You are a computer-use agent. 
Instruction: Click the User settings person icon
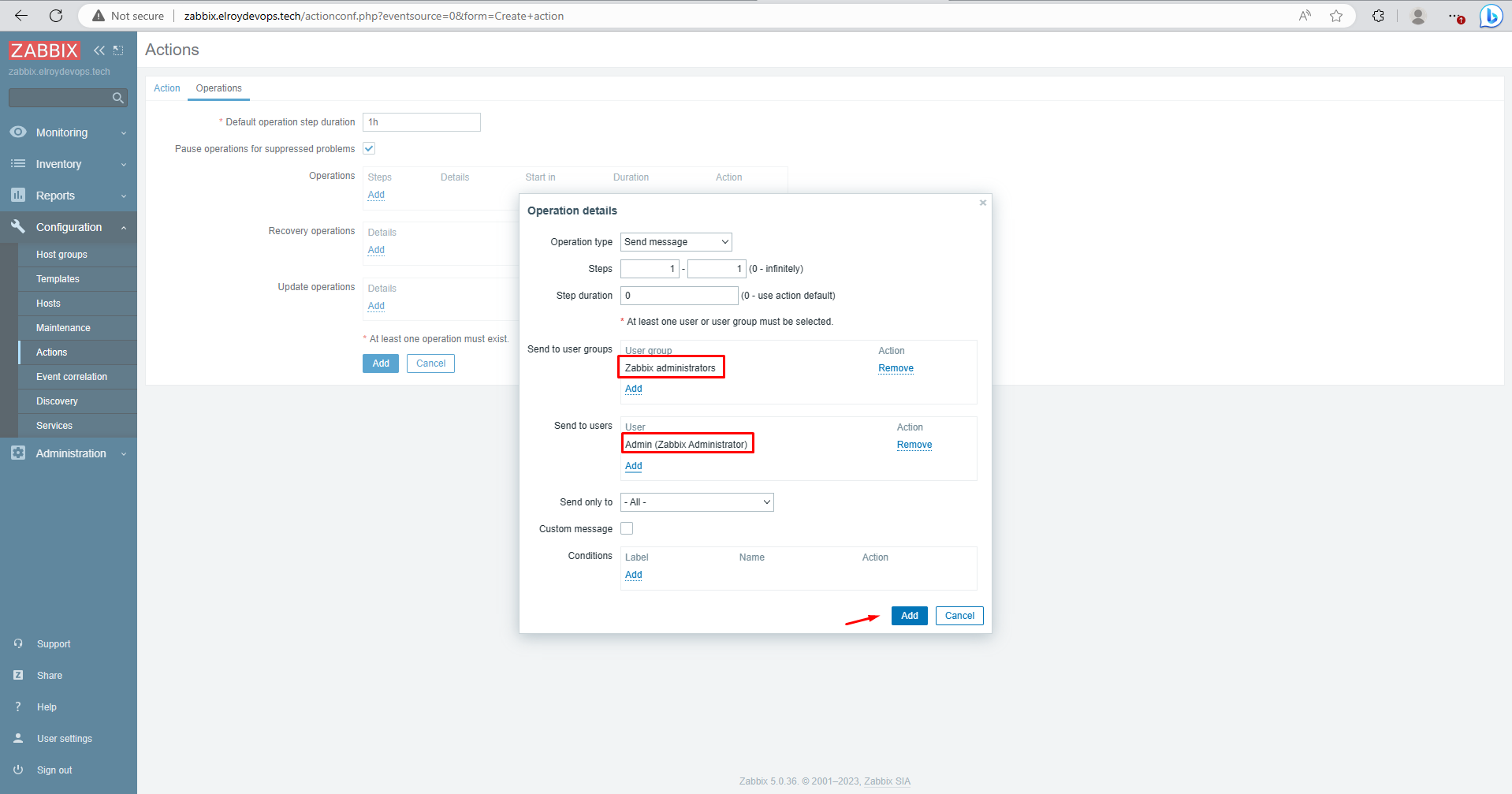point(18,738)
